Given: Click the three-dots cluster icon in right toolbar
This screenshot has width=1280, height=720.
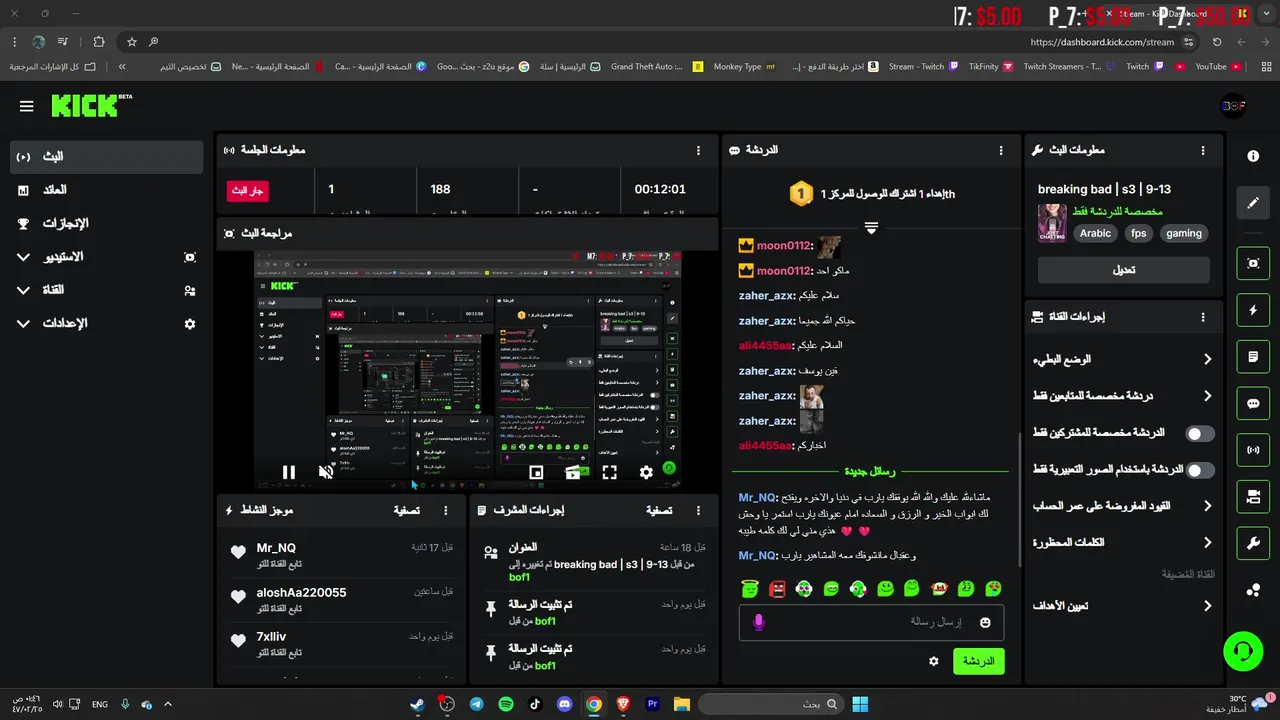Looking at the screenshot, I should tap(1253, 590).
